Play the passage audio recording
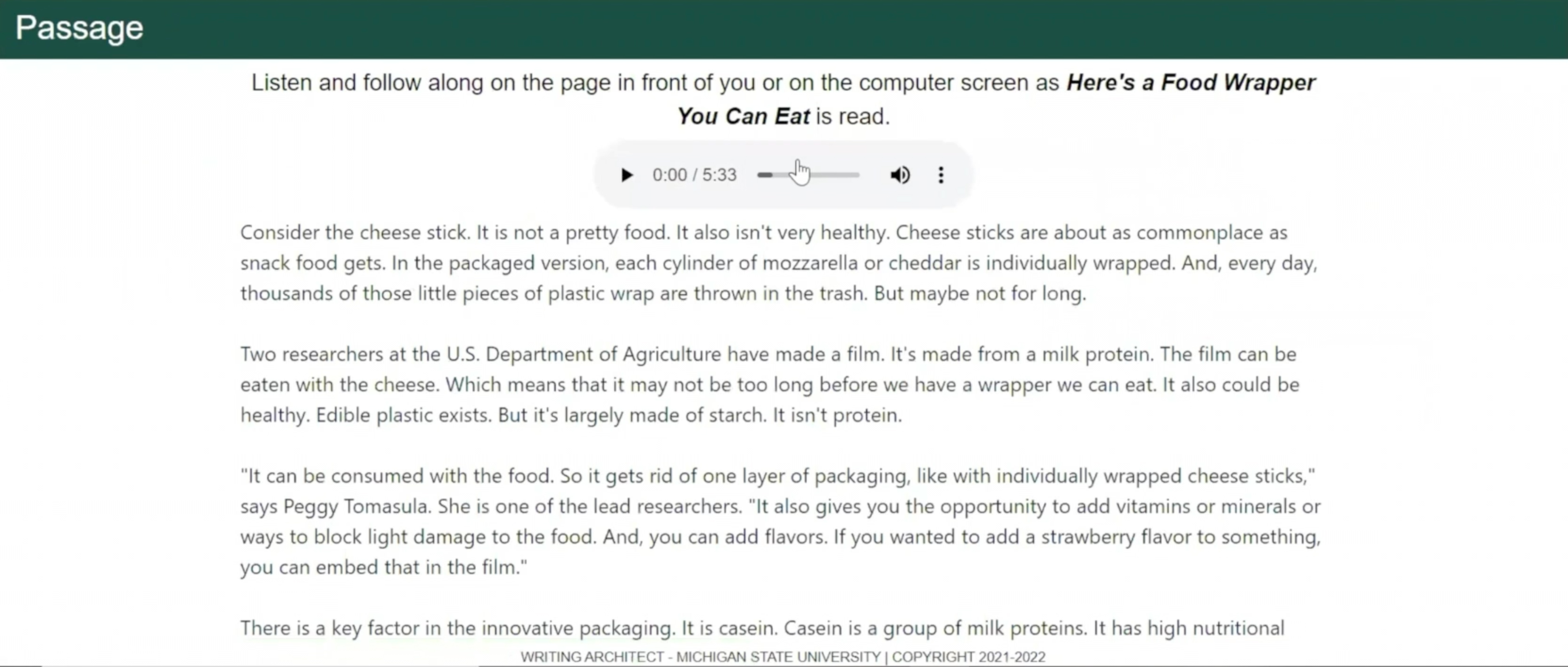 [x=626, y=175]
